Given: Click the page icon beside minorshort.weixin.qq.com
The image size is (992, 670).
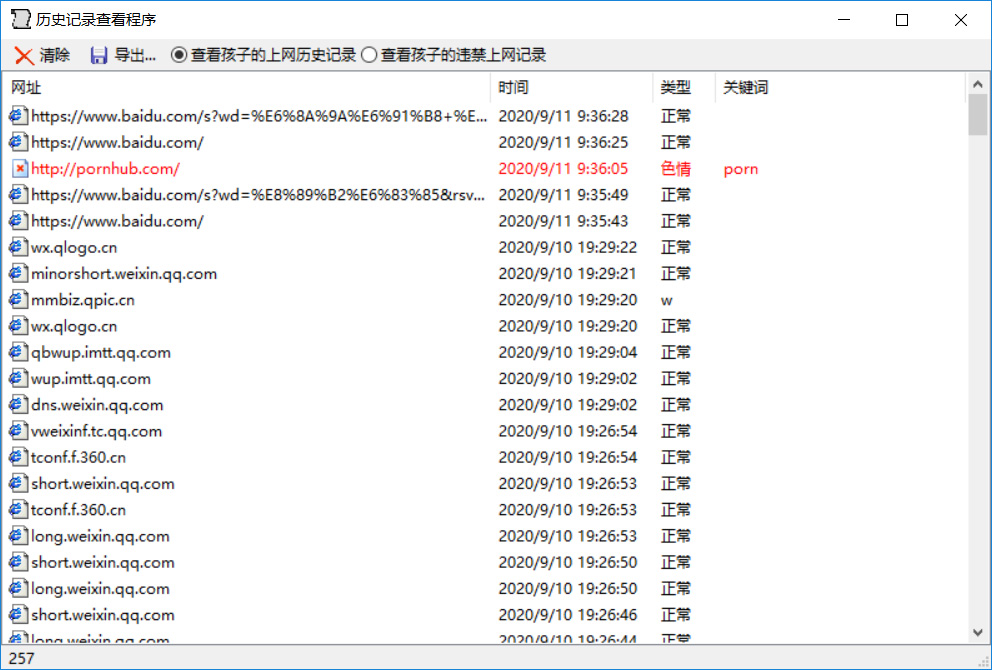Looking at the screenshot, I should coord(18,274).
